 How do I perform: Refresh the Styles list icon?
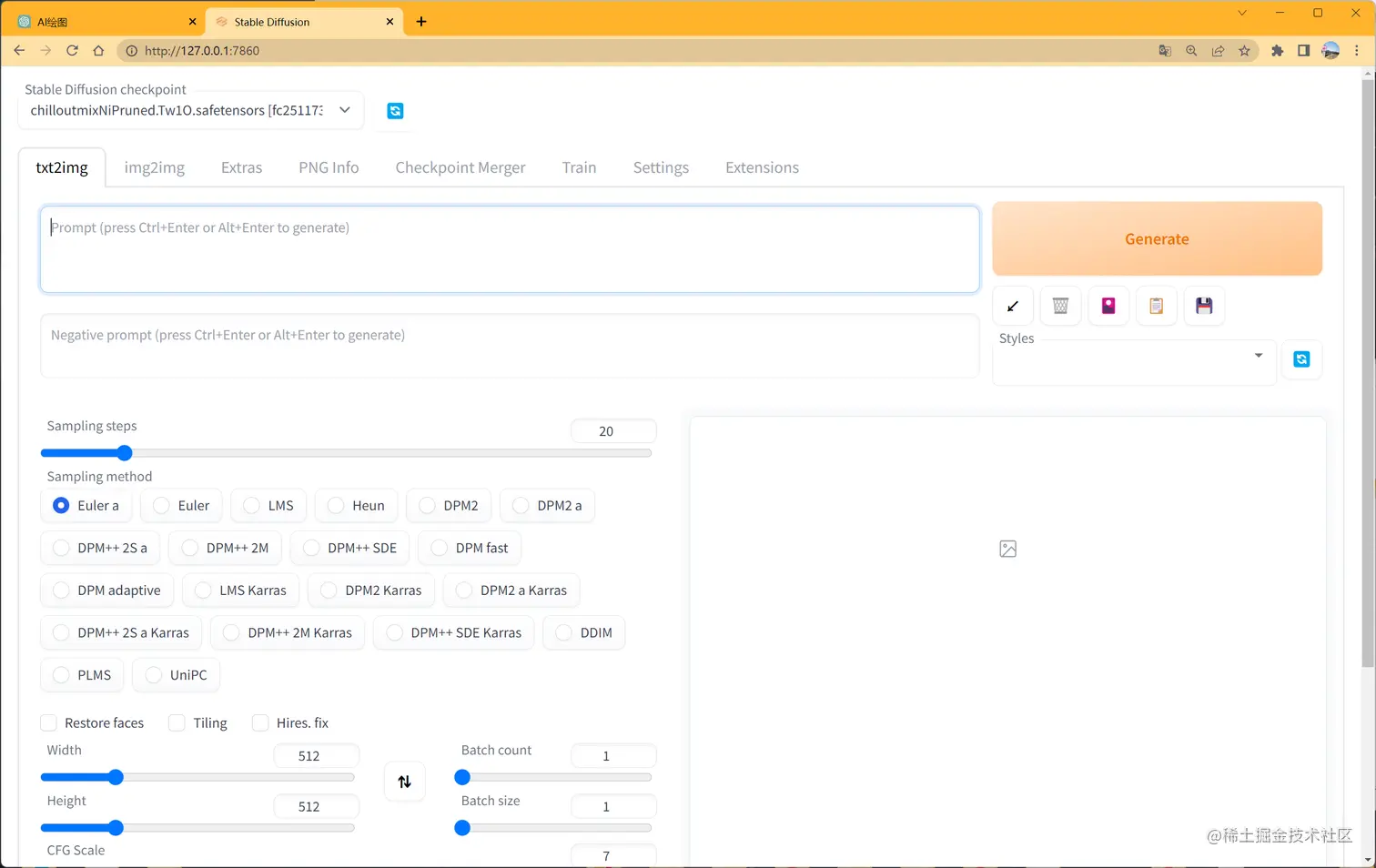pos(1301,359)
